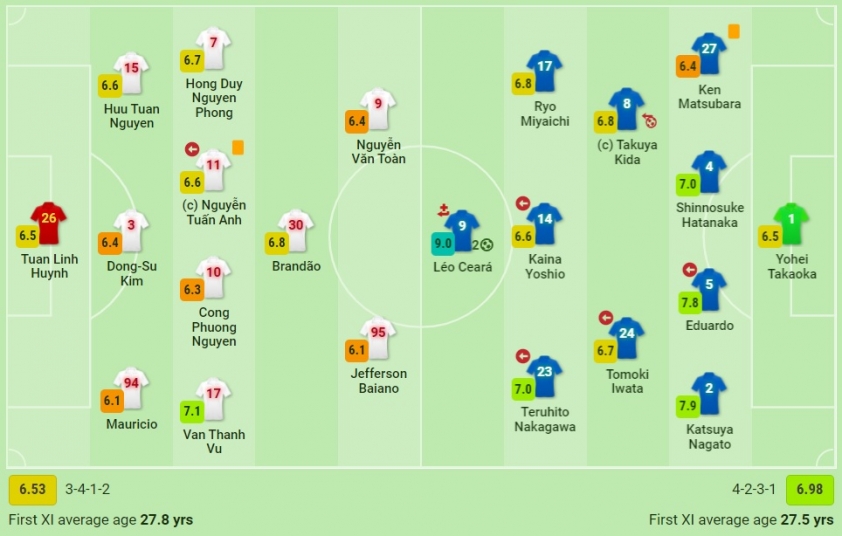Click Yohei Takaoka's green goalkeeper jersey
Viewport: 842px width, 536px height.
(x=791, y=223)
